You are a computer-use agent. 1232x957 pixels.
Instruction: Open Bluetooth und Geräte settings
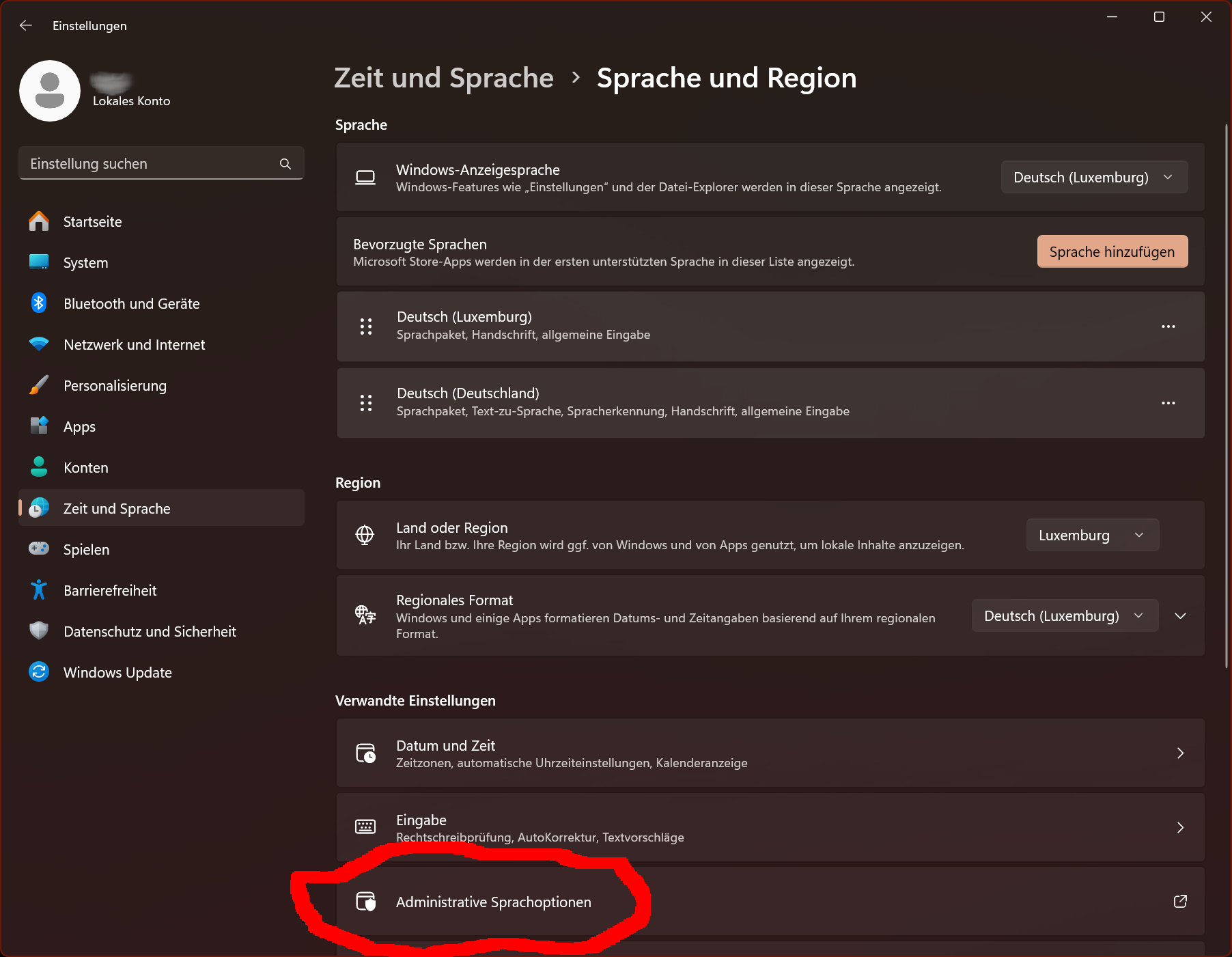[131, 304]
